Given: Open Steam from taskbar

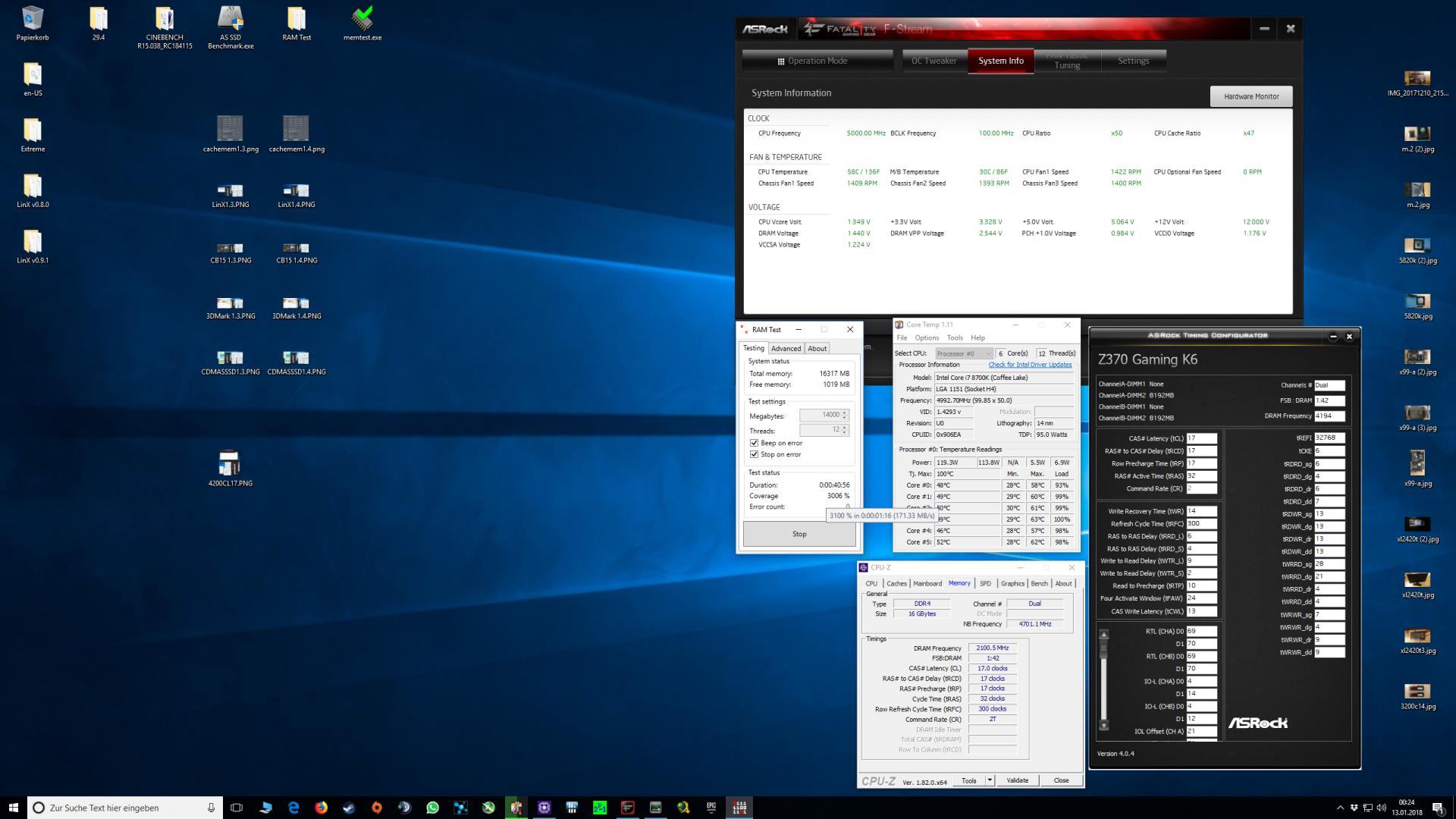Looking at the screenshot, I should [349, 808].
